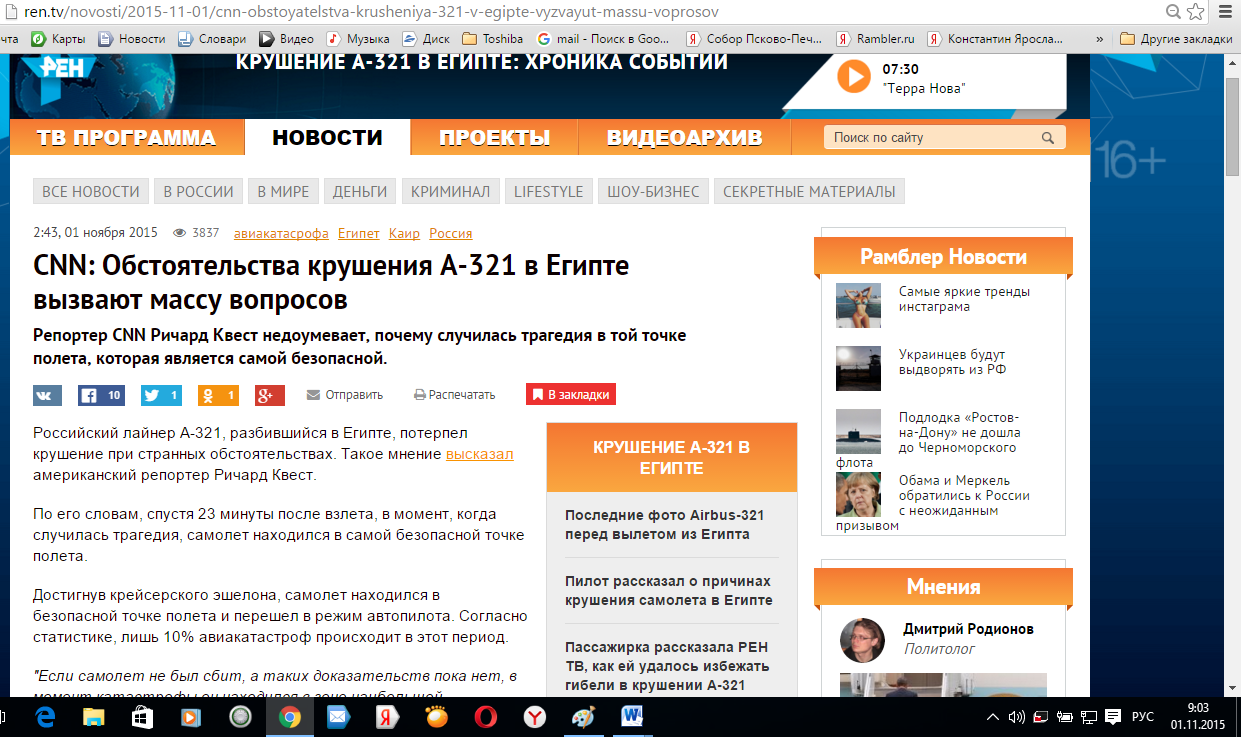Open Подлодка Ростов-на-Дону news item
This screenshot has width=1241, height=737.
(958, 432)
